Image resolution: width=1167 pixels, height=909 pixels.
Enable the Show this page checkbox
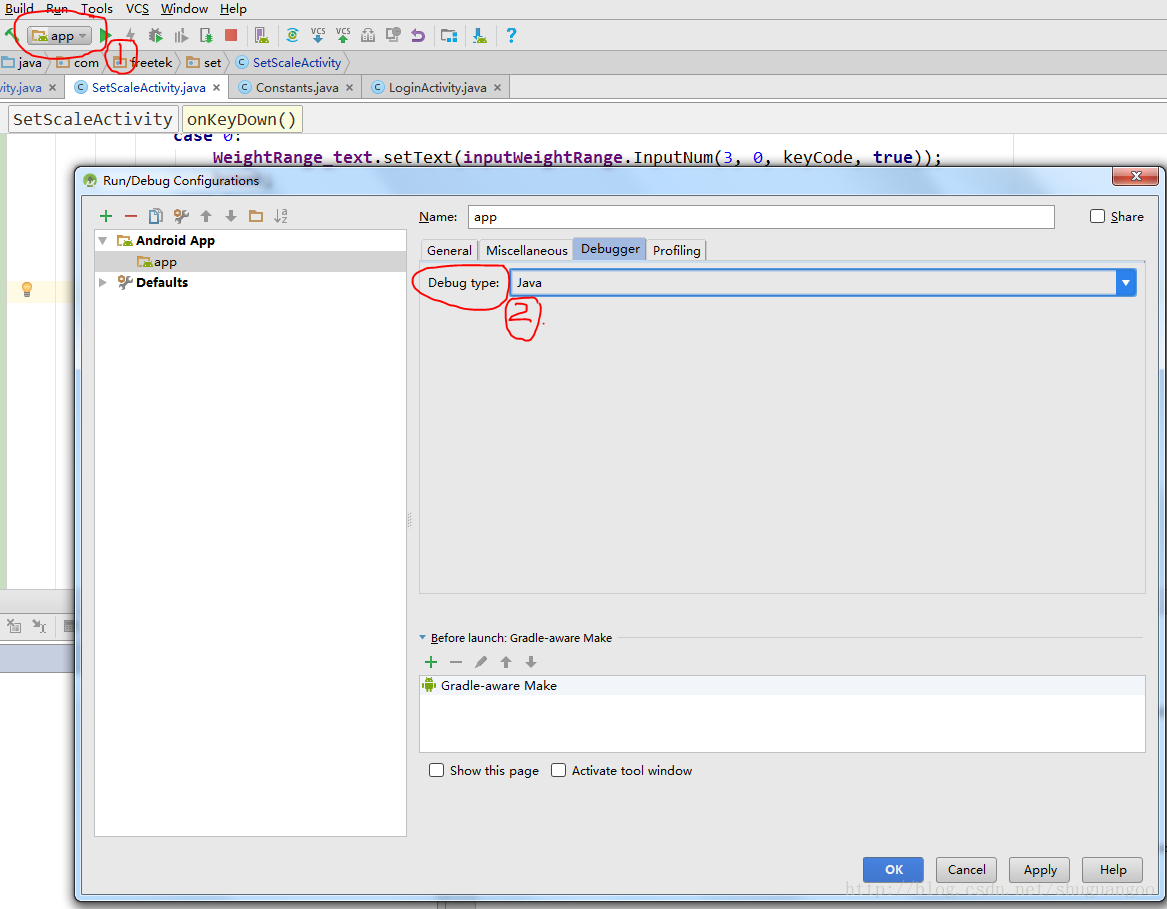[x=436, y=770]
